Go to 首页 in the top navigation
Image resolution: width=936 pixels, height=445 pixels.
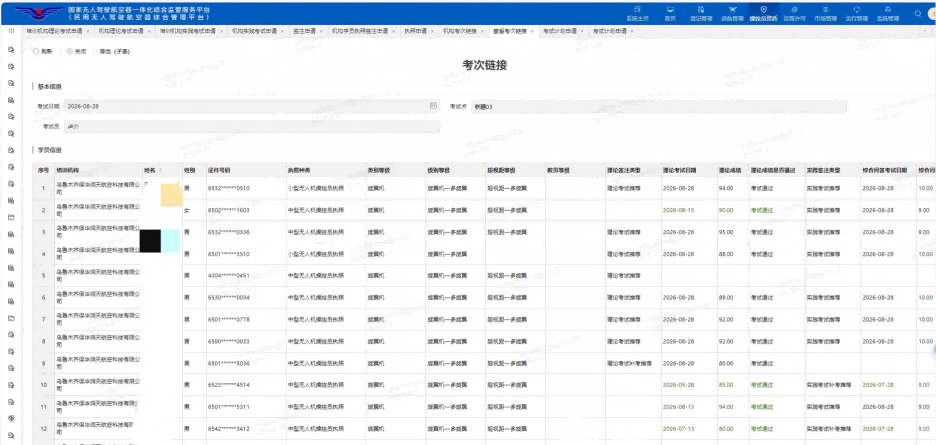click(670, 13)
